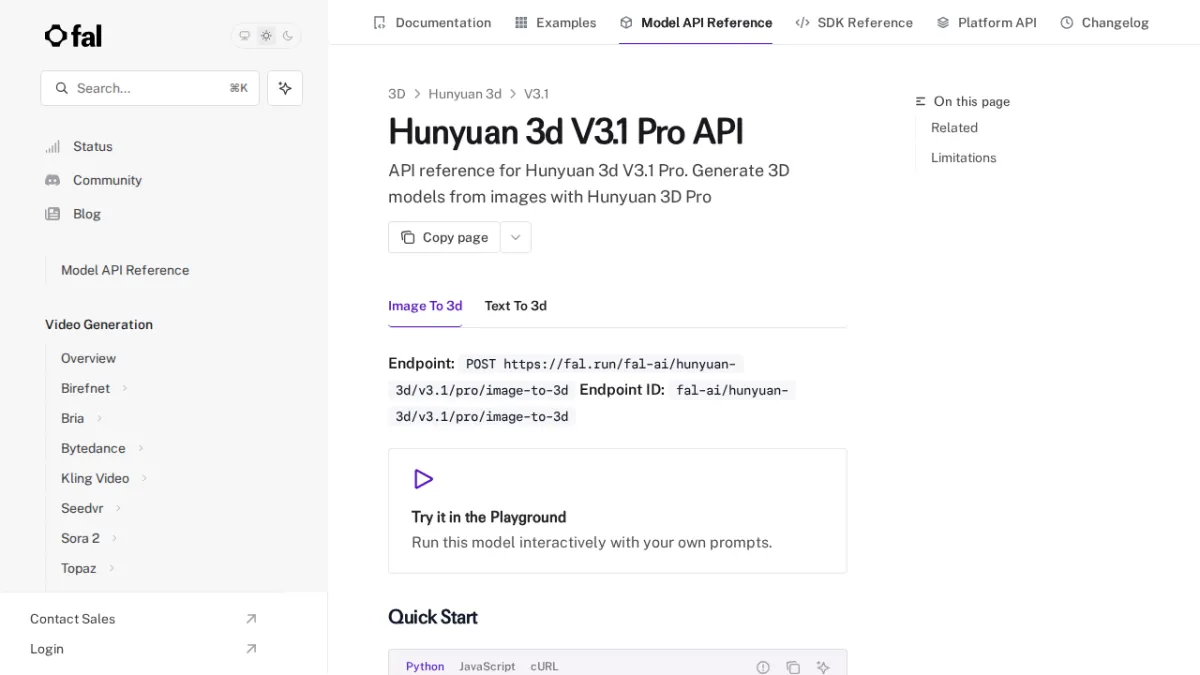Image resolution: width=1200 pixels, height=675 pixels.
Task: Click the Examples grid icon
Action: [521, 22]
